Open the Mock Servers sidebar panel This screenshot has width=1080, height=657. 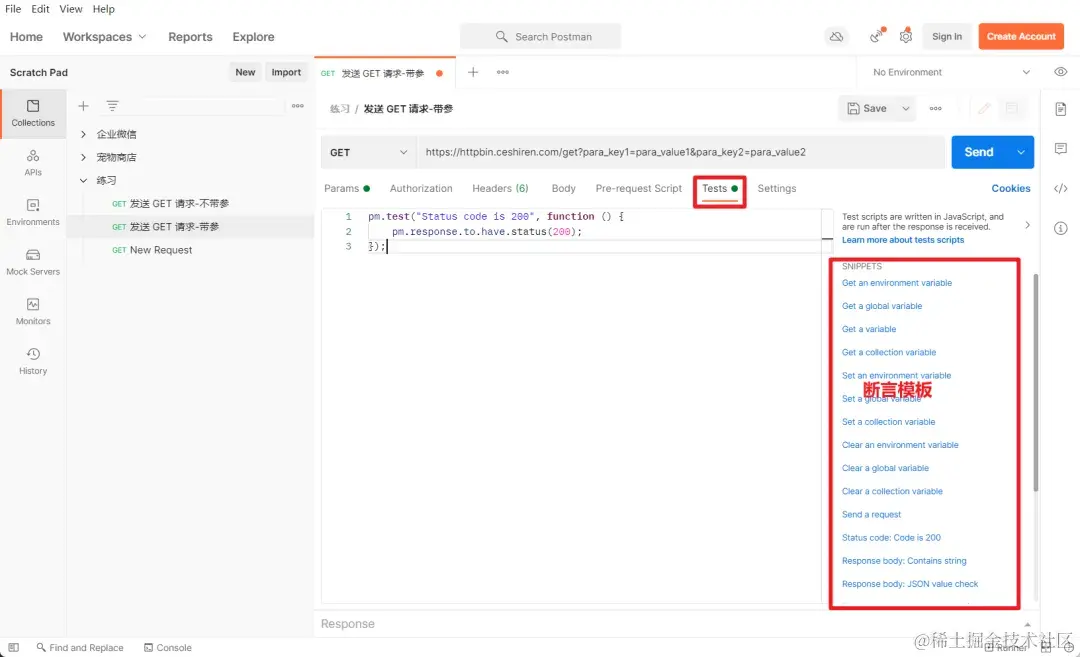point(33,262)
